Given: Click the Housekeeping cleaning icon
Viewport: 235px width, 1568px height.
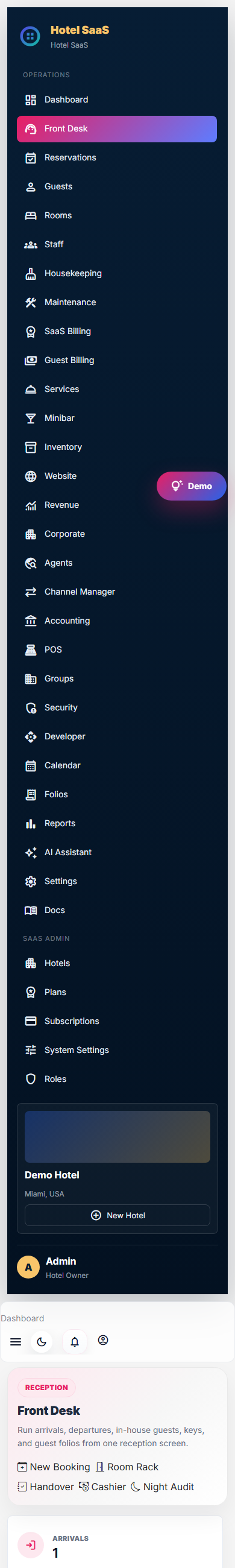Looking at the screenshot, I should pyautogui.click(x=31, y=273).
